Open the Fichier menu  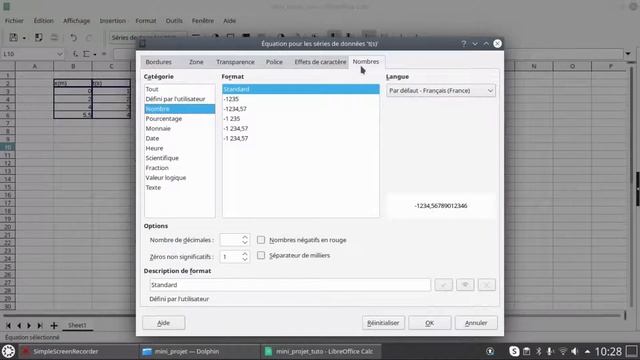[x=14, y=20]
